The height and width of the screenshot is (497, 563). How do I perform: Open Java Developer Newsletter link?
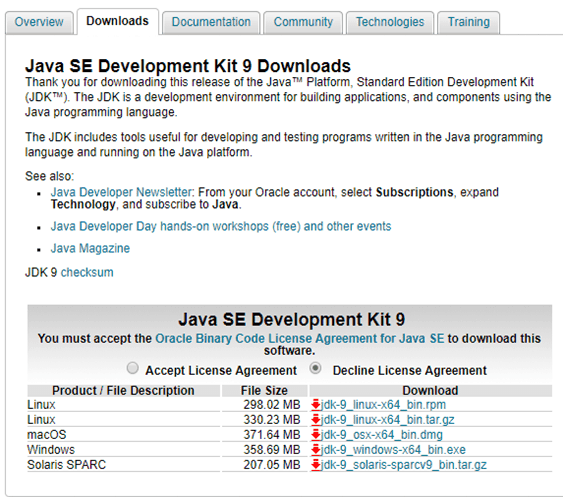pos(122,192)
